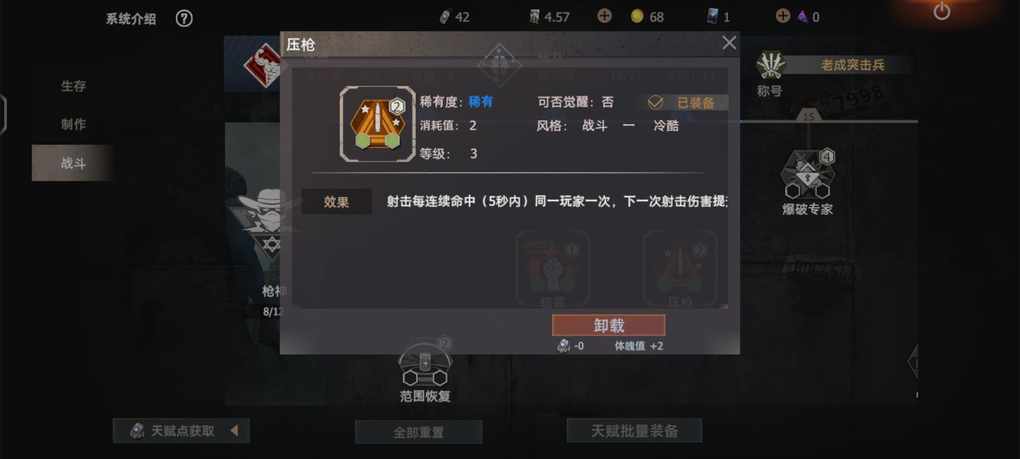
Task: Select the 战斗 tab
Action: point(73,163)
